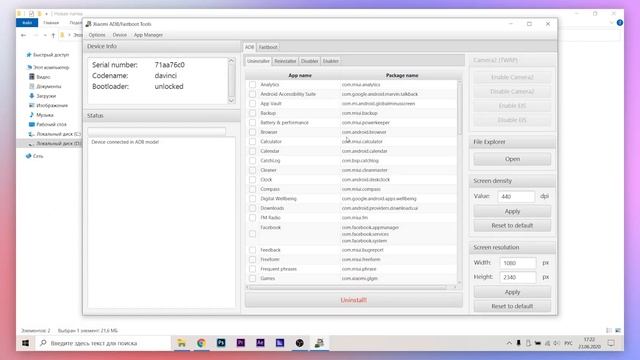
Task: Open Pictures folder in Explorer sidebar
Action: (x=49, y=105)
